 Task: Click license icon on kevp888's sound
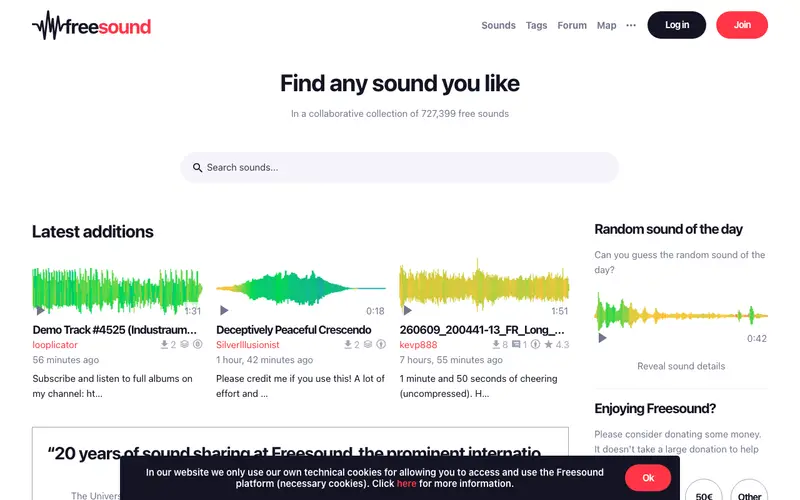tap(535, 345)
